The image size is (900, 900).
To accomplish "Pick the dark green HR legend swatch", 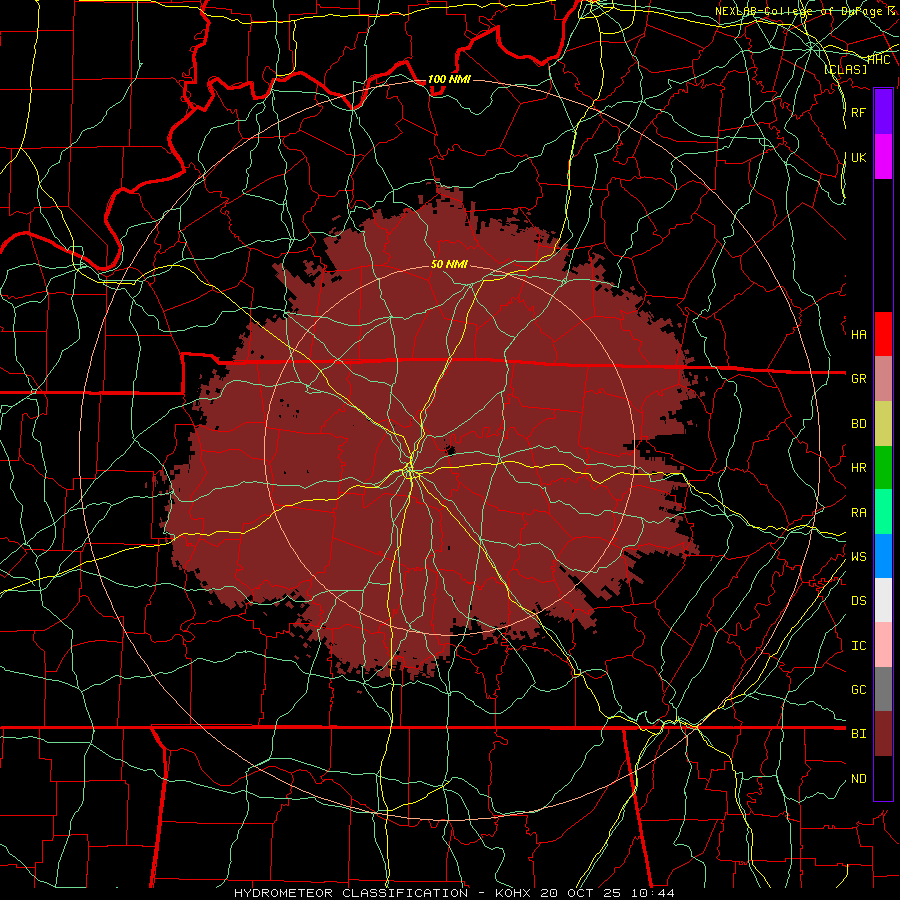I will [x=883, y=468].
